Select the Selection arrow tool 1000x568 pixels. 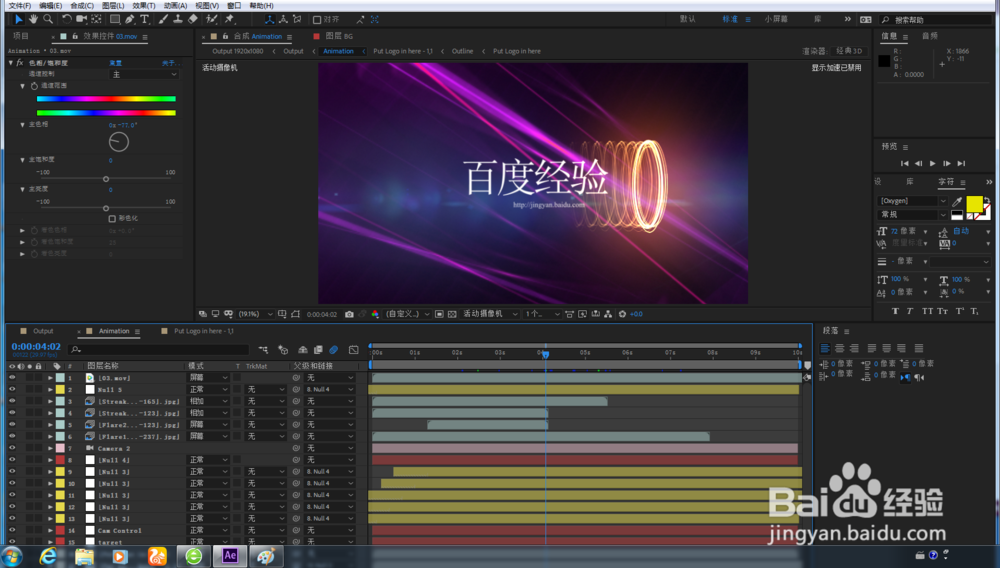(x=18, y=19)
